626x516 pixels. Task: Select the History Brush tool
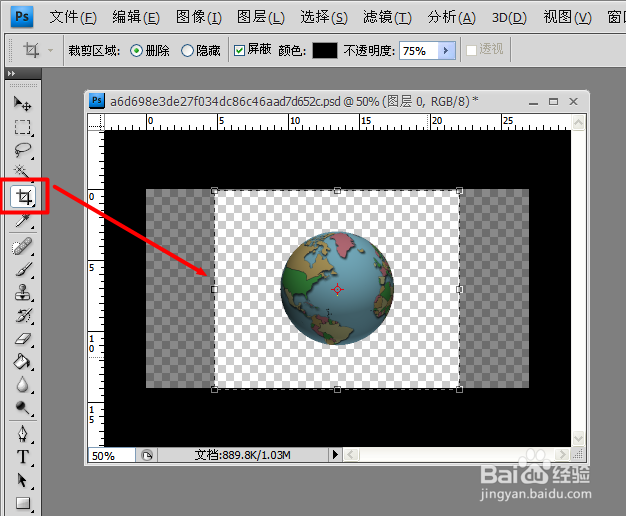point(22,316)
